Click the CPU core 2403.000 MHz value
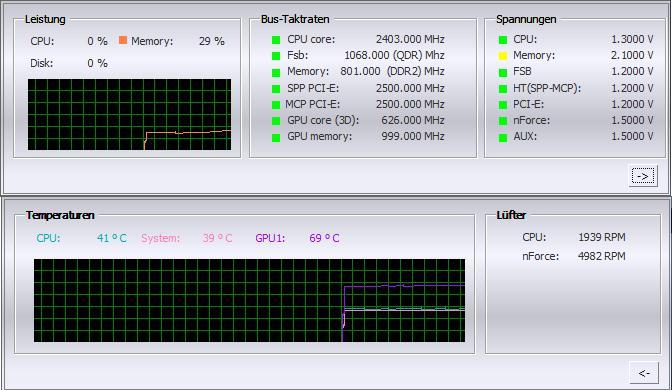Image resolution: width=672 pixels, height=390 pixels. pos(410,39)
